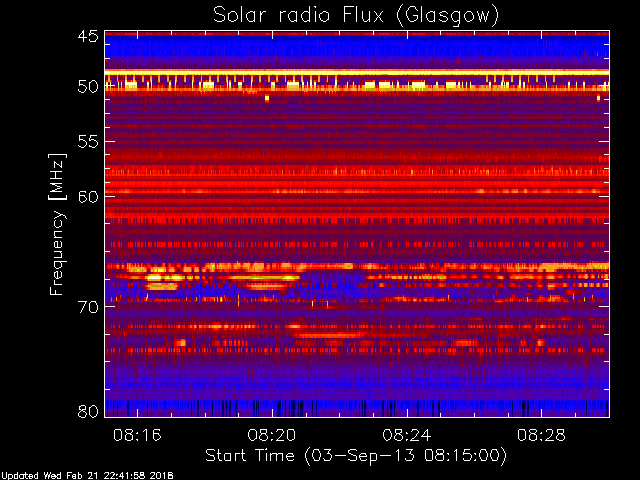Click the plot title 'Solar radio Flux (Glasgow)'
The height and width of the screenshot is (480, 640).
(356, 16)
